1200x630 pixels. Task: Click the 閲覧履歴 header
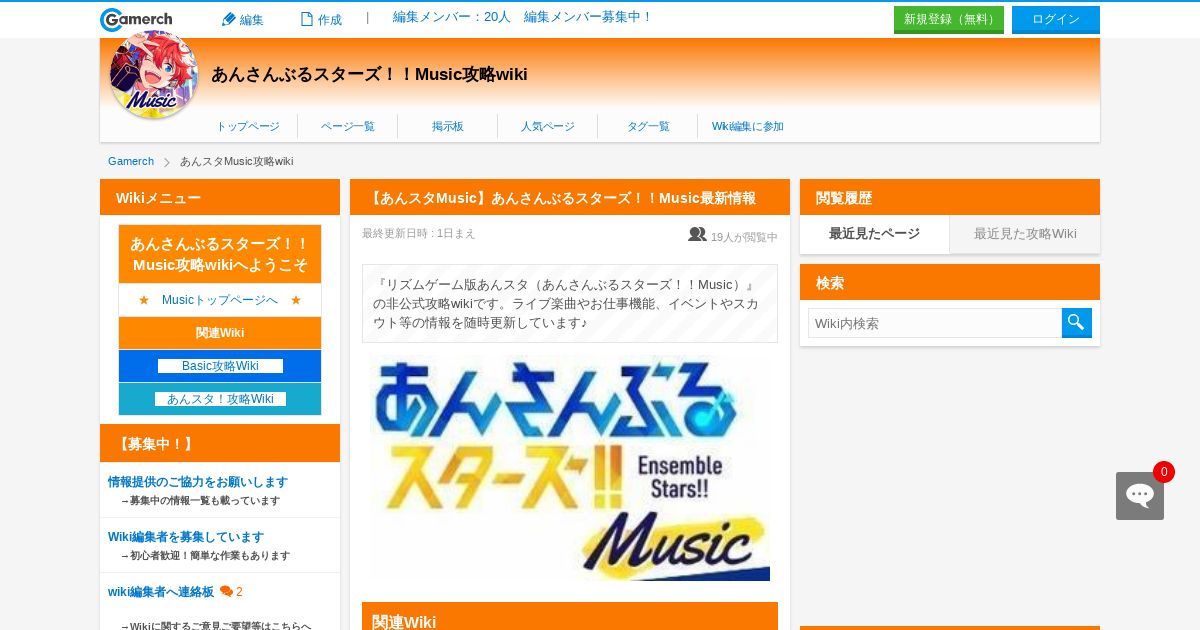tap(950, 197)
